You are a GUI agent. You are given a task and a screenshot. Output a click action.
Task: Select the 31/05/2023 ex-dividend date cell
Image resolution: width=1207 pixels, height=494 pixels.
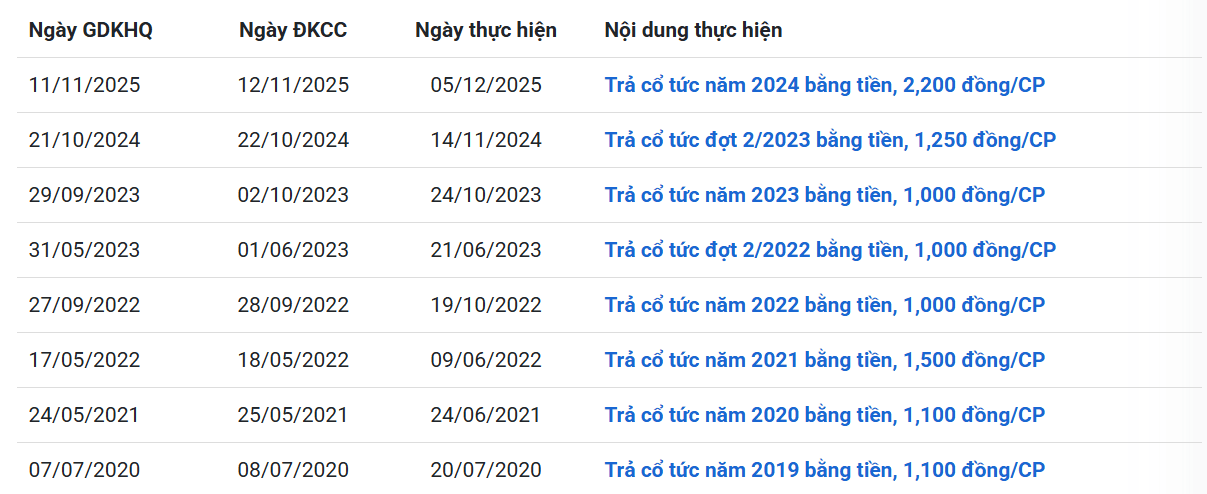click(x=85, y=250)
